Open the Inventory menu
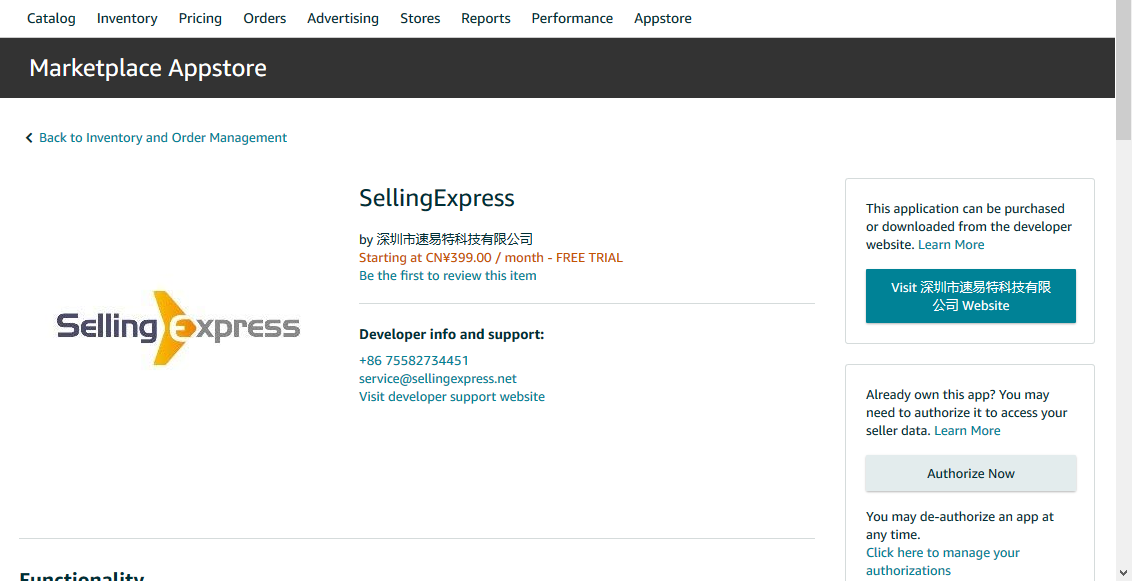 127,18
